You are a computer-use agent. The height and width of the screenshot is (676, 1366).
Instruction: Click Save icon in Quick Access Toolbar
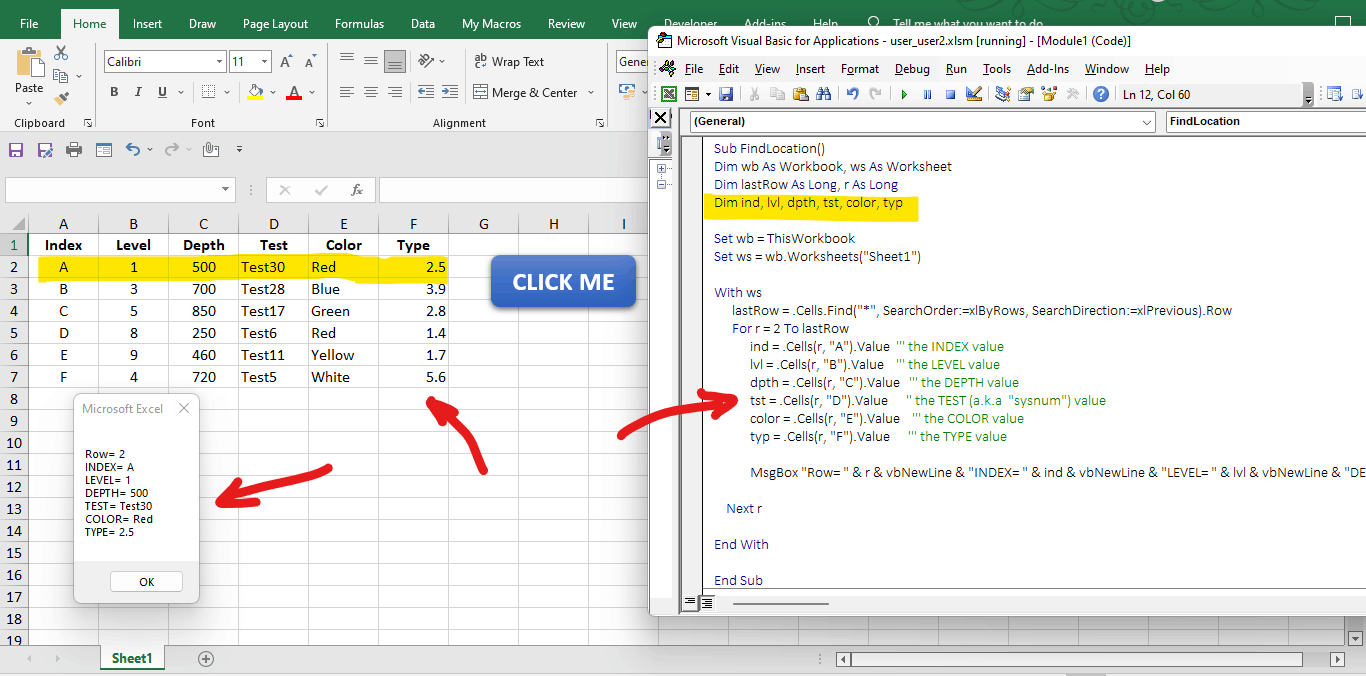[16, 150]
